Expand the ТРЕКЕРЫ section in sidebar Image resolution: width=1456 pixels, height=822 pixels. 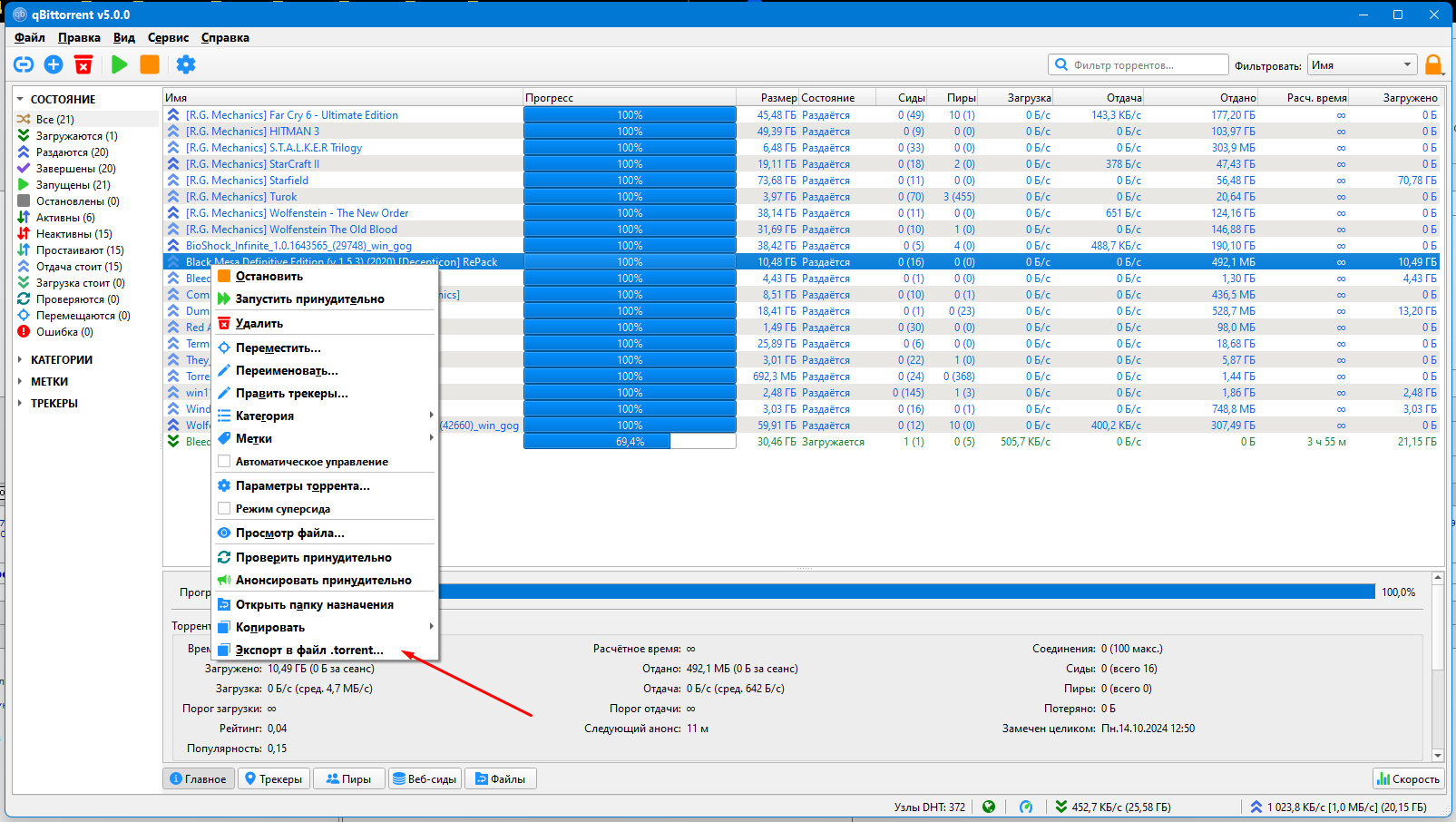coord(20,404)
